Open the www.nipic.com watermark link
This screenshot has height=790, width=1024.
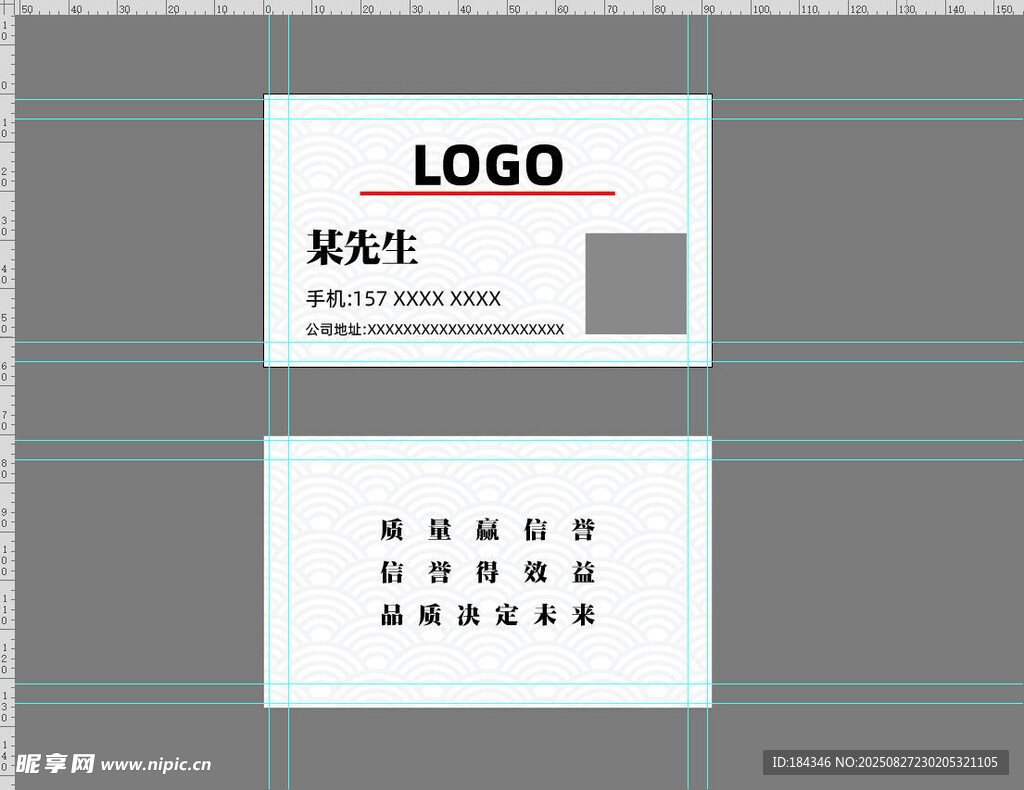[x=156, y=765]
